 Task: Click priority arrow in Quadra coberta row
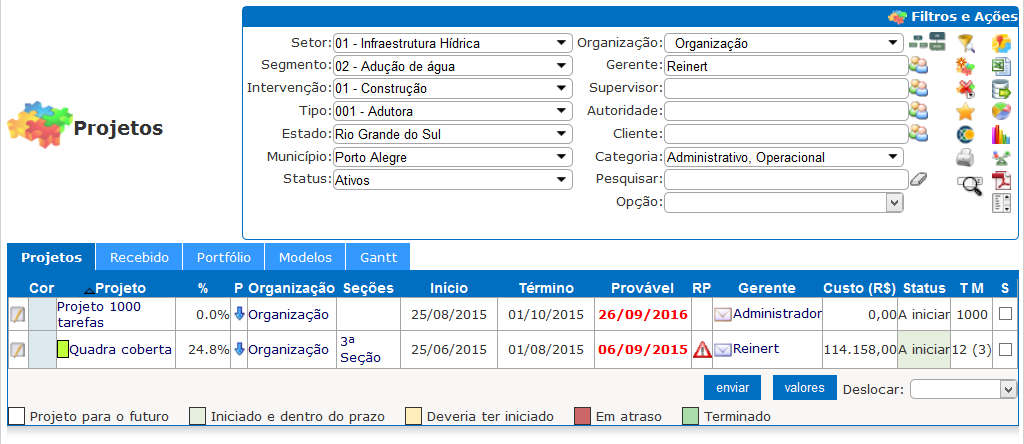click(239, 349)
